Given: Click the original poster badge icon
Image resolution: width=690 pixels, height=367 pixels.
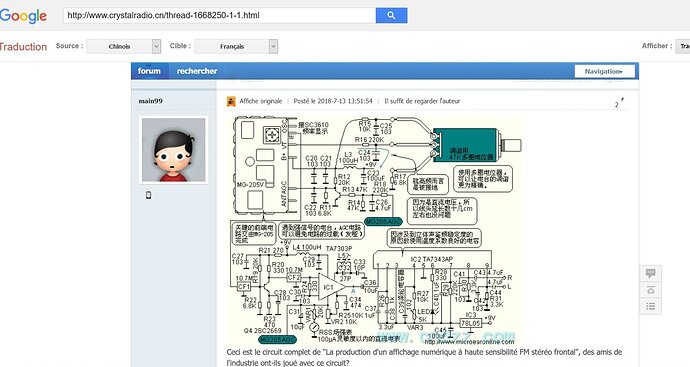Looking at the screenshot, I should click(231, 101).
